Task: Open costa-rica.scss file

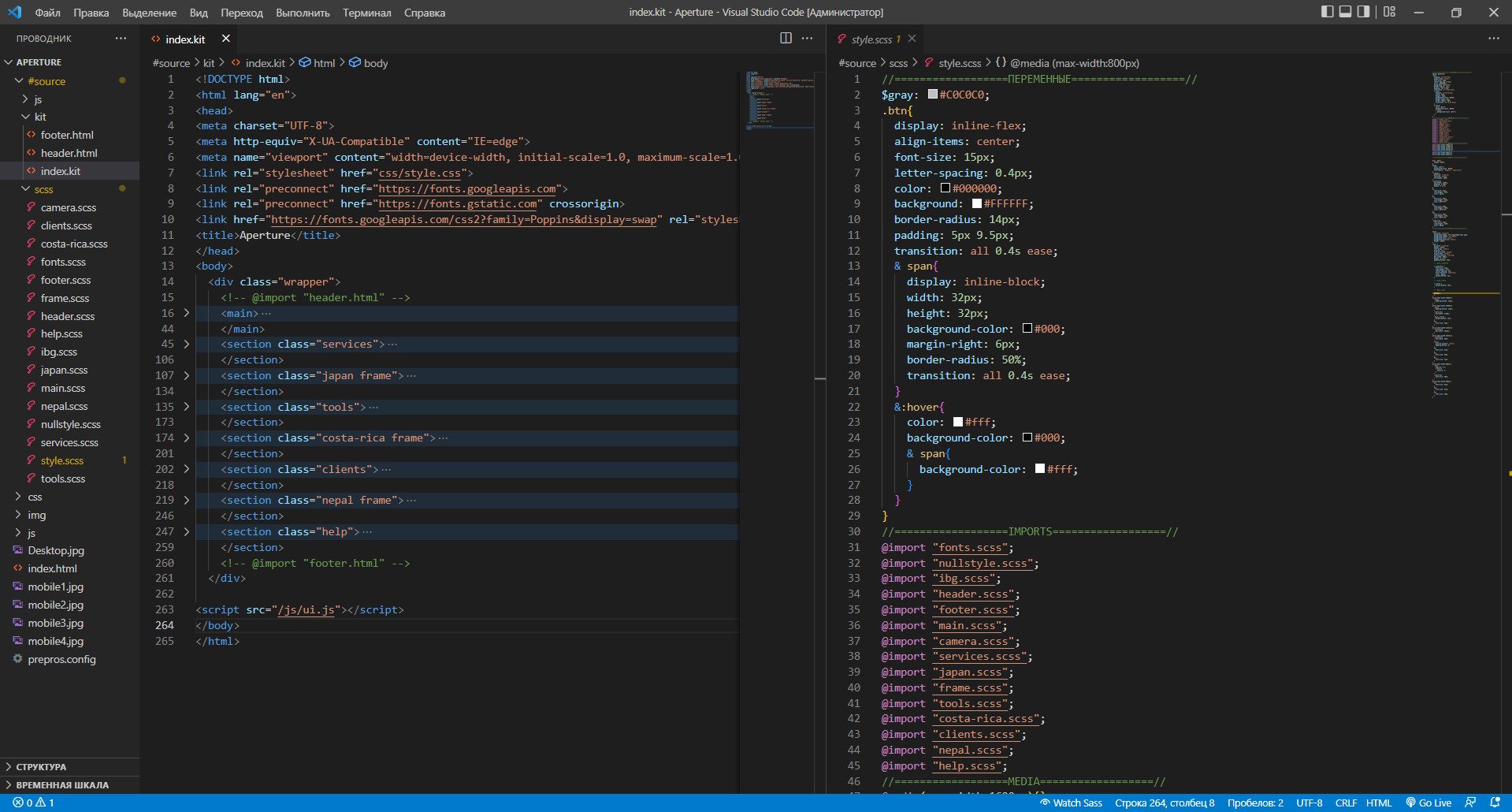Action: coord(69,244)
